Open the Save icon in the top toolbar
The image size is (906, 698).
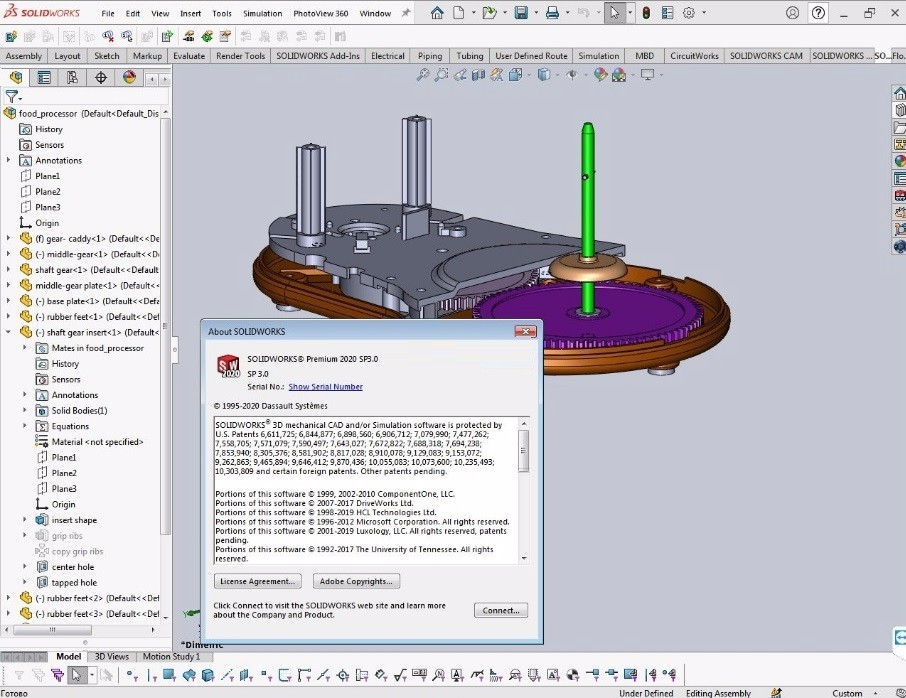(x=522, y=12)
